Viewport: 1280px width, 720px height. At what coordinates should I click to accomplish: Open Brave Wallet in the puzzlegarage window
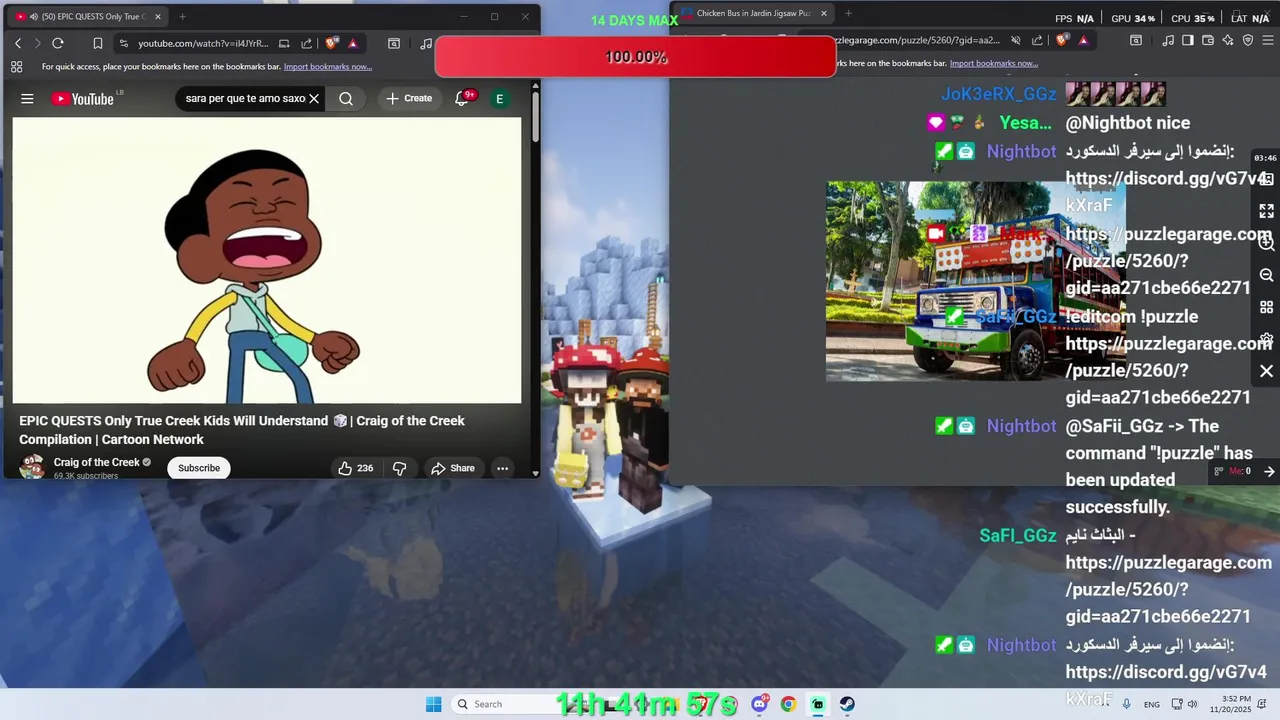[1208, 40]
